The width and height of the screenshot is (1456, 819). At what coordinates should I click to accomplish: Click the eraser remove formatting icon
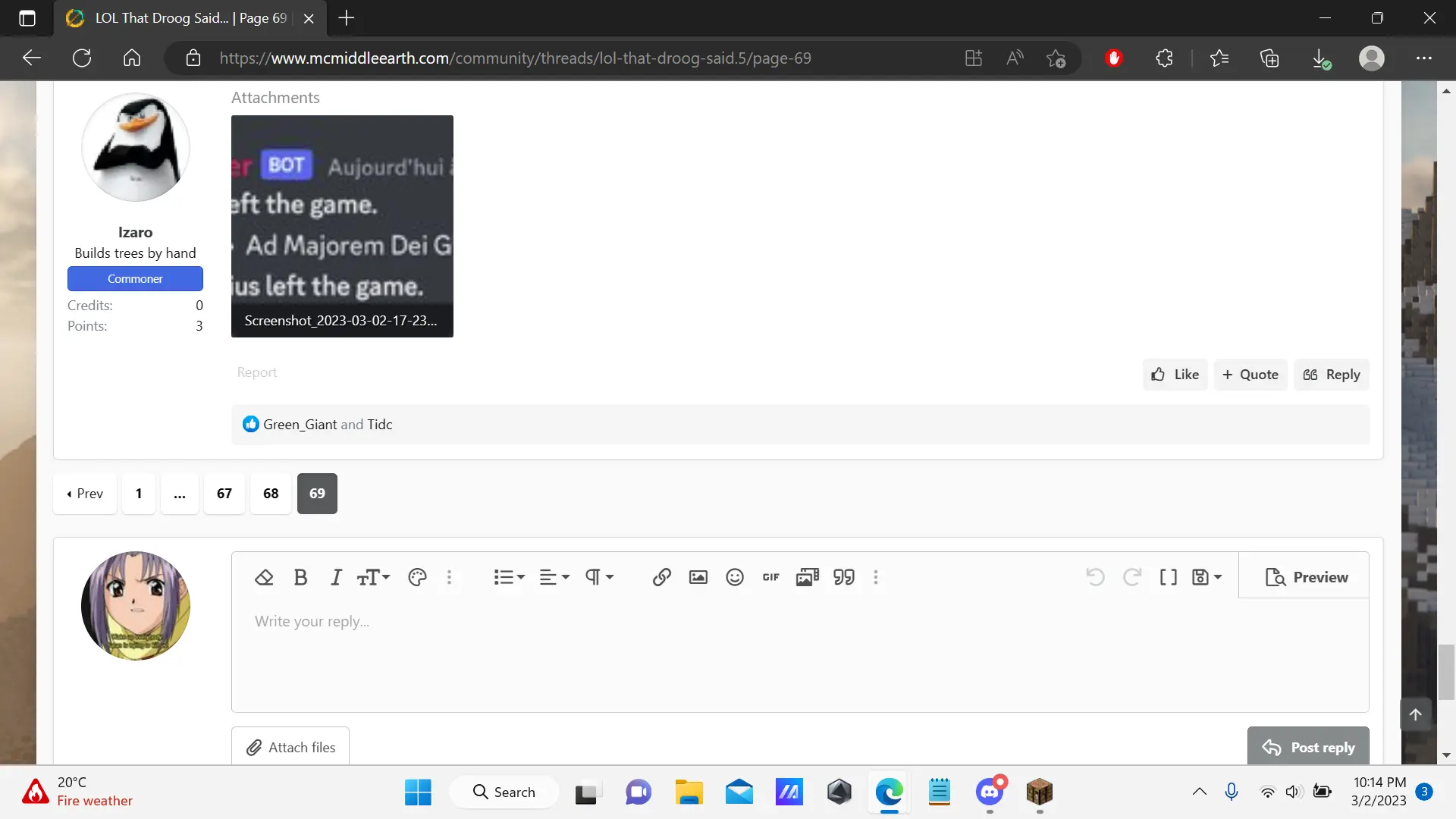(264, 578)
